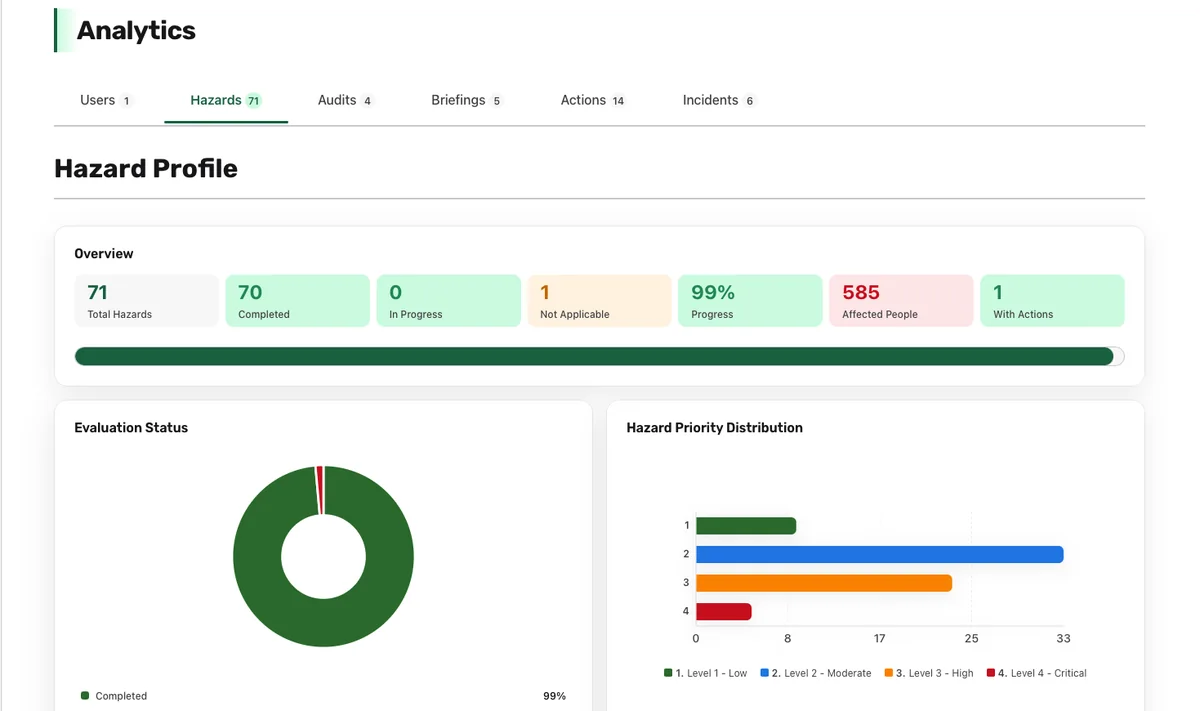Switch to the Audits tab

[345, 100]
